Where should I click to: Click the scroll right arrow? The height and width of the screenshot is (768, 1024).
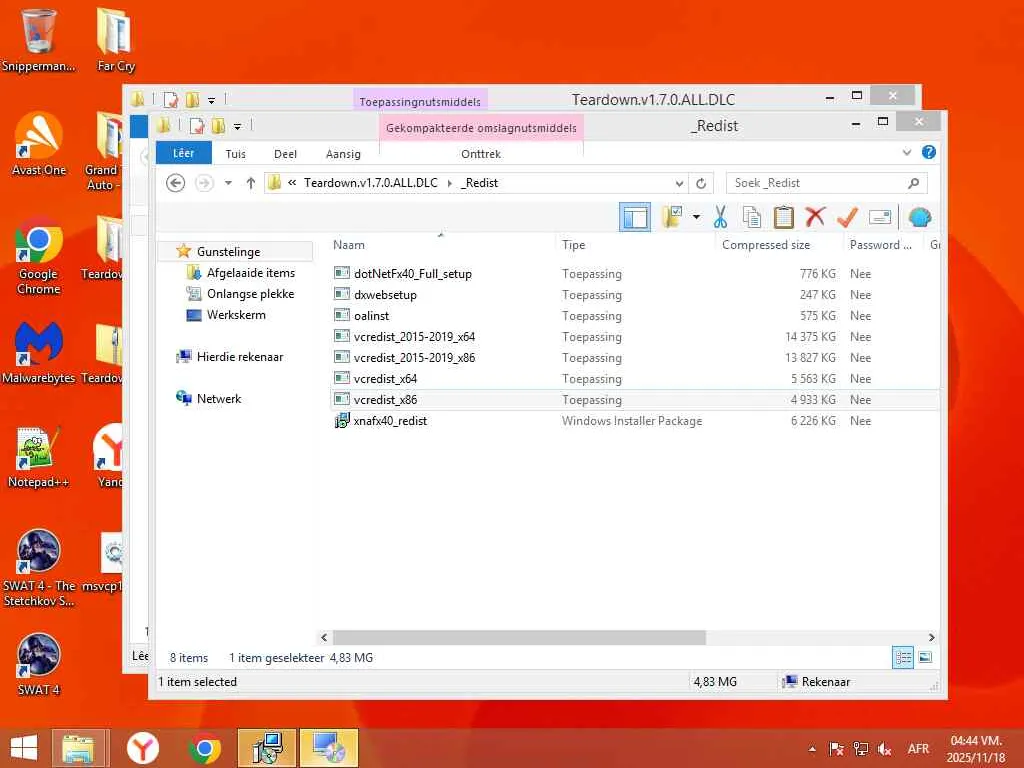(x=931, y=637)
